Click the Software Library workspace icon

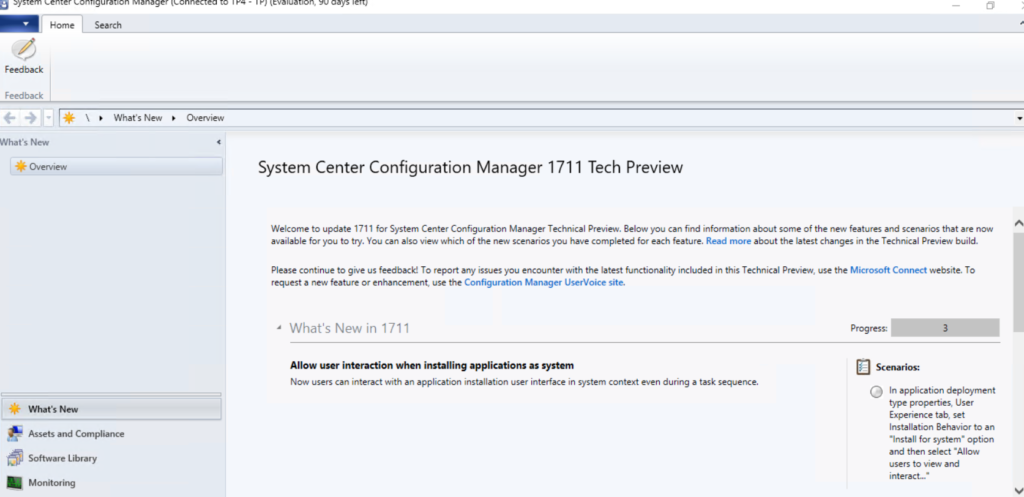[14, 458]
